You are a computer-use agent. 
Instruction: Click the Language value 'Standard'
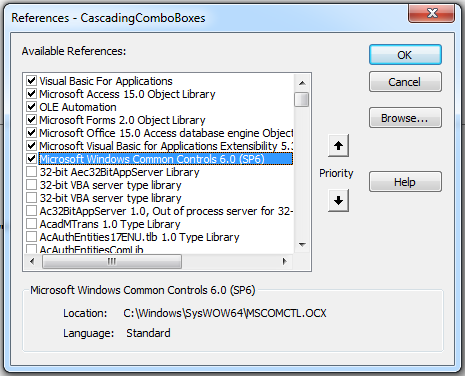[148, 333]
